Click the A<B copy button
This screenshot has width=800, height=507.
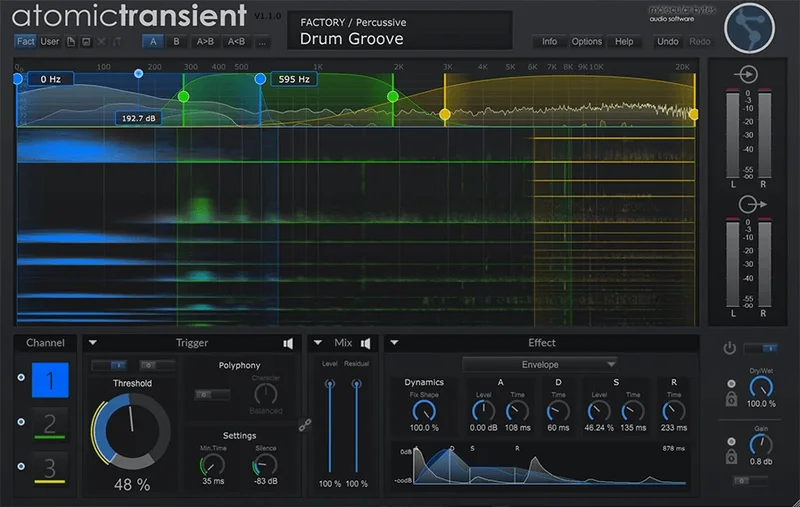point(236,42)
